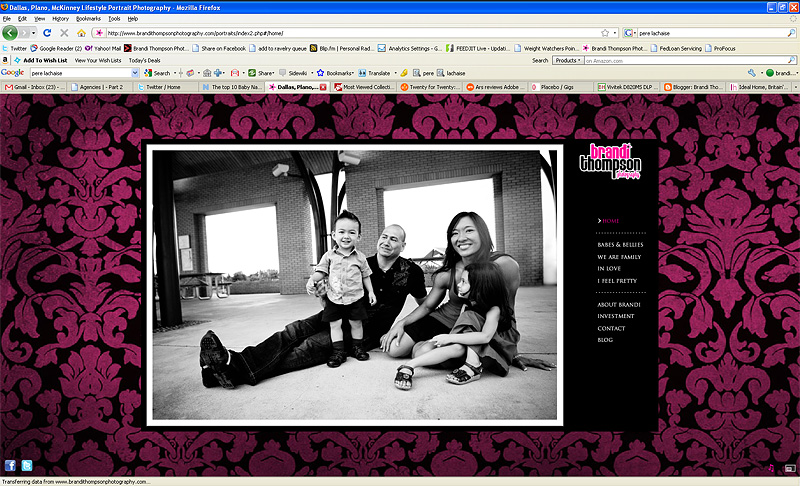The width and height of the screenshot is (800, 486).
Task: Find word 'lachaise' using toolbar button
Action: (451, 73)
